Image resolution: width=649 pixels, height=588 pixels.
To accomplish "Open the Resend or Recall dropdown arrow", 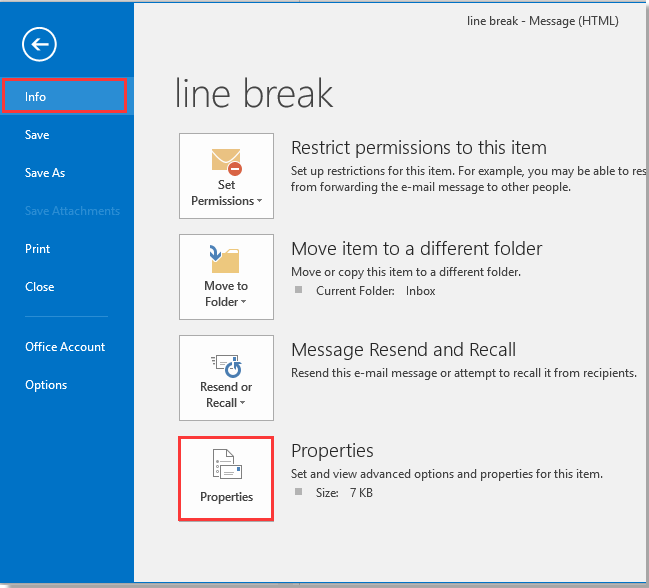I will coord(242,404).
